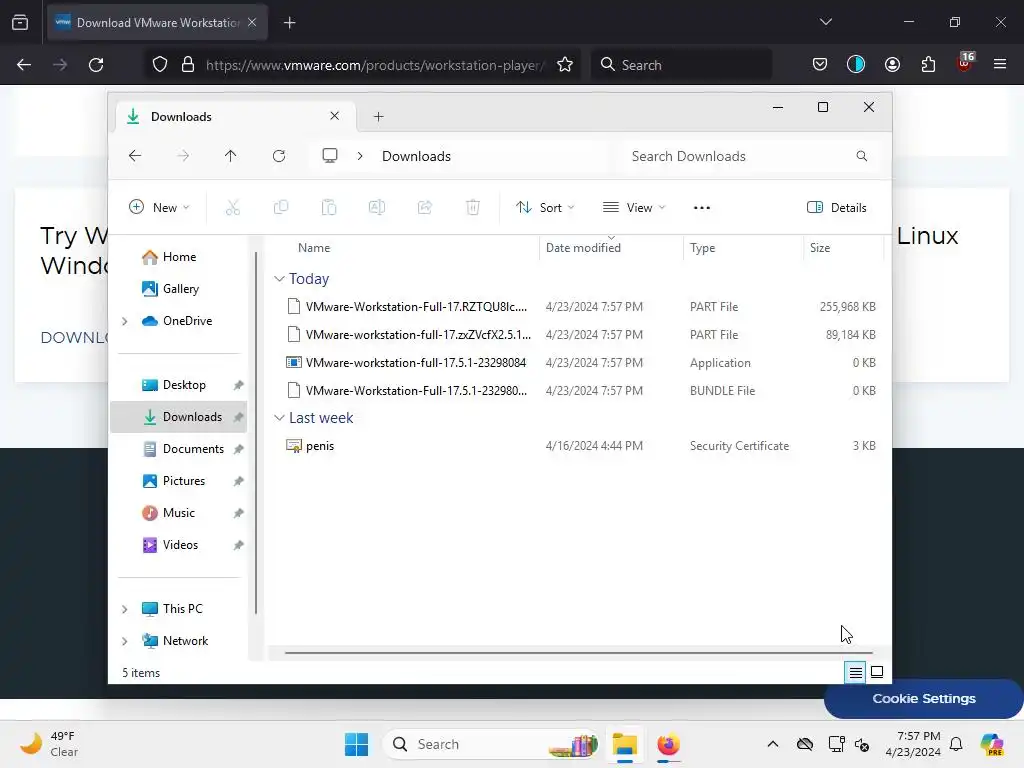Select Downloads in navigation pane
Screen dimensions: 1024x768
coord(178,417)
